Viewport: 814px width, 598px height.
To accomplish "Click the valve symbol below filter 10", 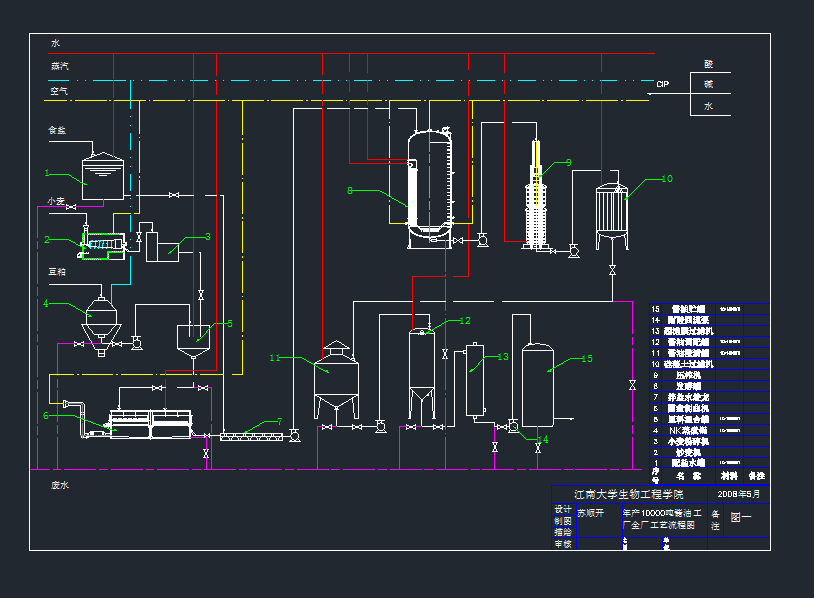I will (x=611, y=271).
